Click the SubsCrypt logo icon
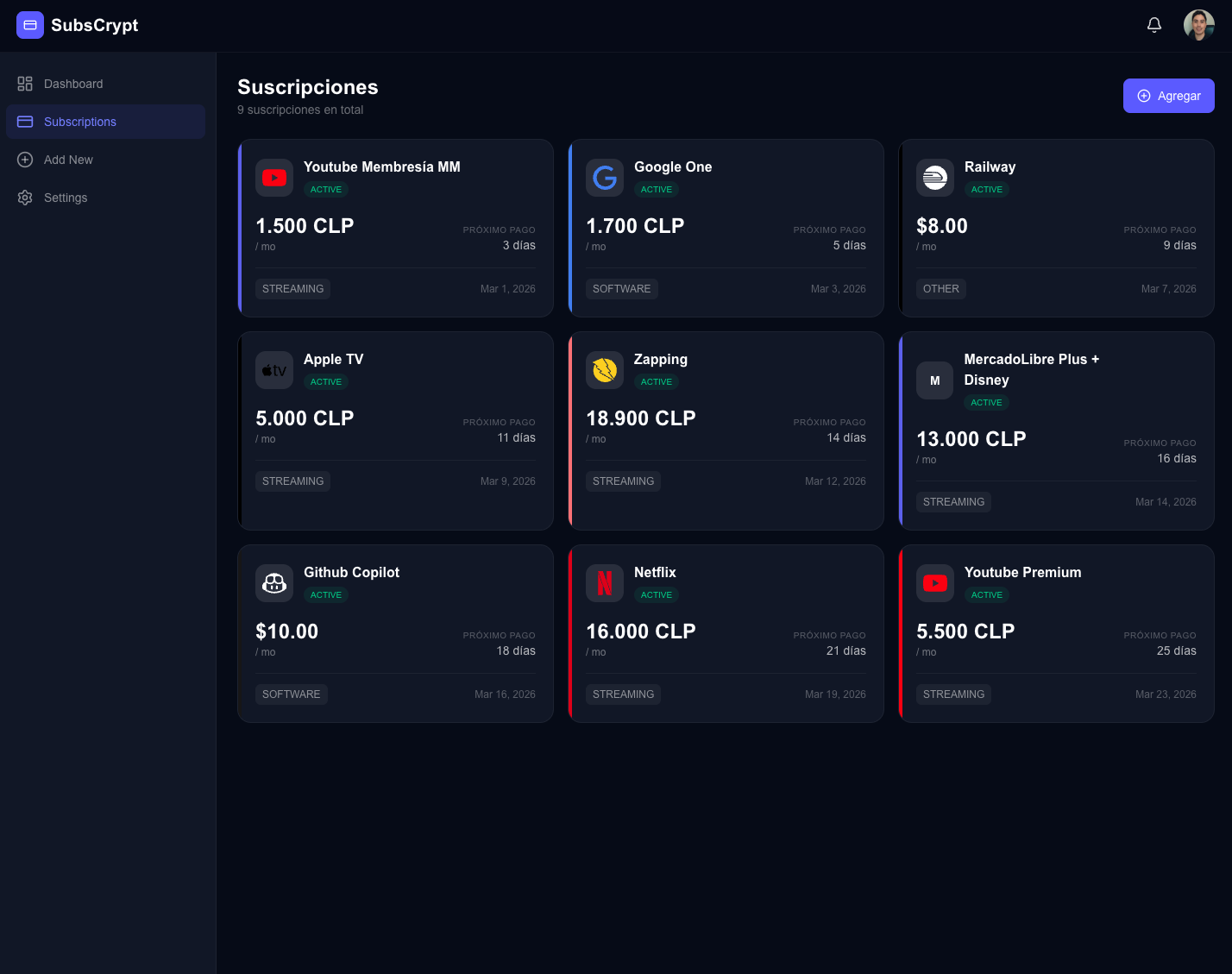Viewport: 1232px width, 974px height. tap(30, 25)
